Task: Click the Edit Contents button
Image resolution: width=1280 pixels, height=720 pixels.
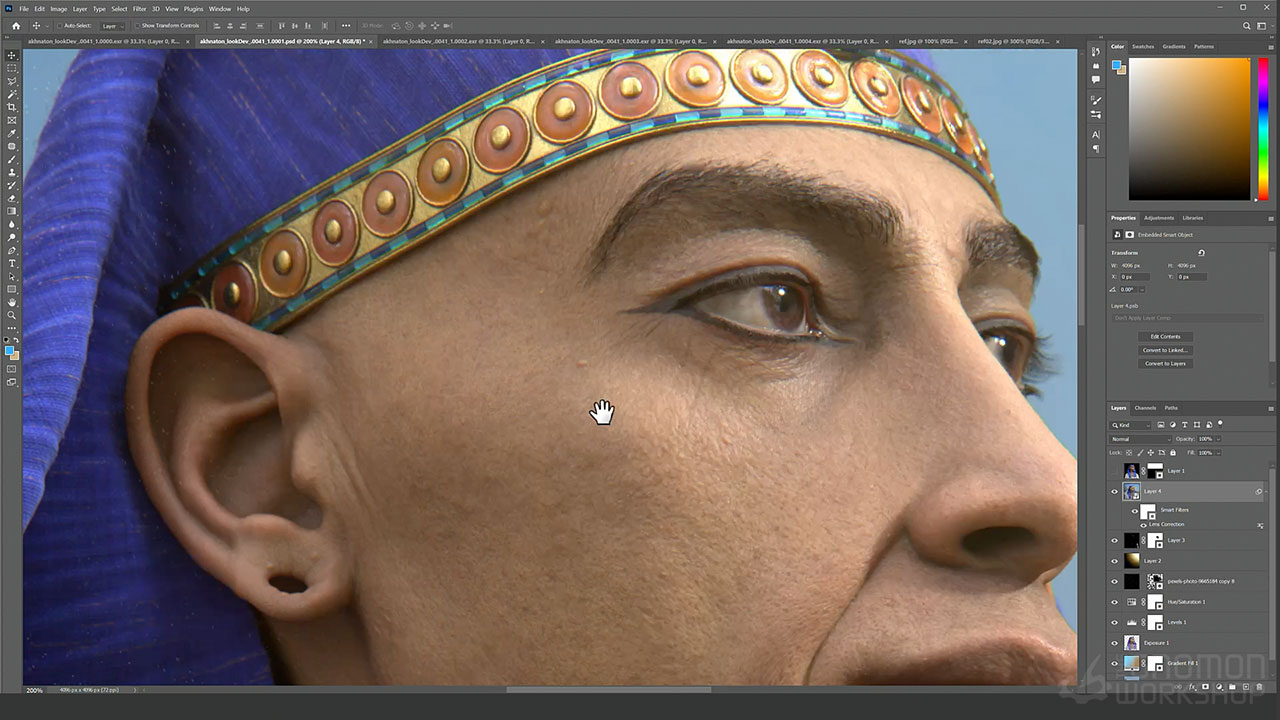Action: click(x=1165, y=336)
